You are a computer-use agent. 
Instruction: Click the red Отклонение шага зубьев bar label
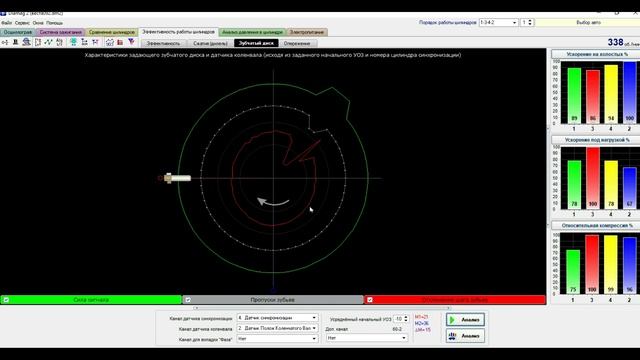[x=454, y=300]
